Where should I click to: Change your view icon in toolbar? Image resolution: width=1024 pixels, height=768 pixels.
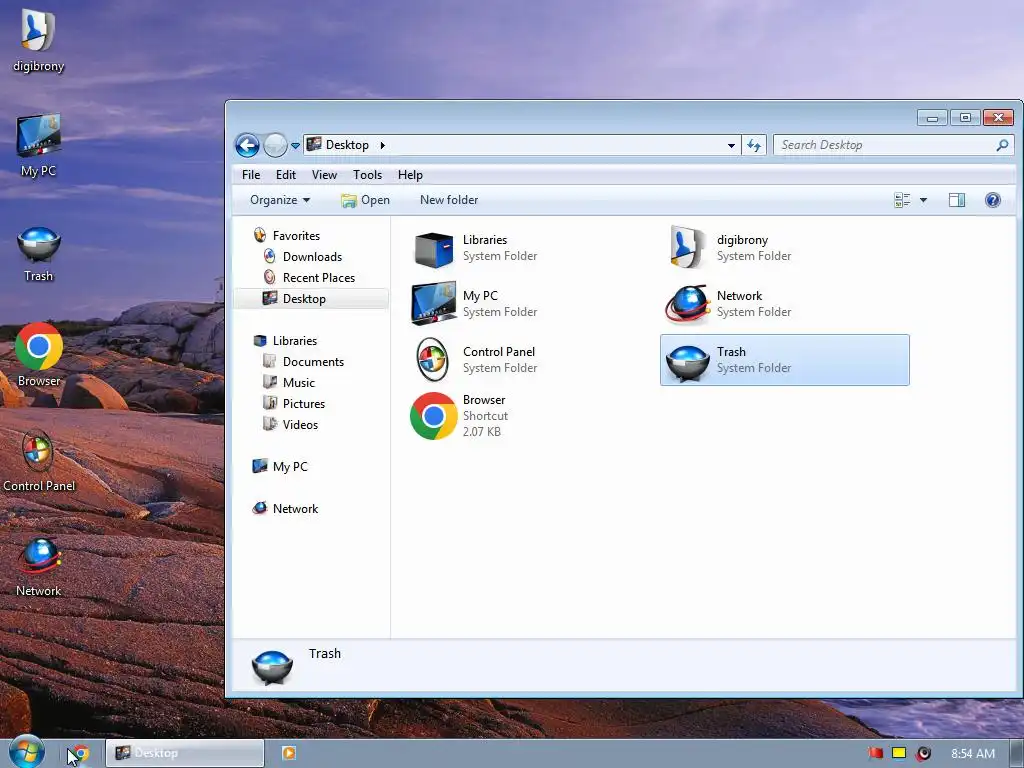coord(902,200)
